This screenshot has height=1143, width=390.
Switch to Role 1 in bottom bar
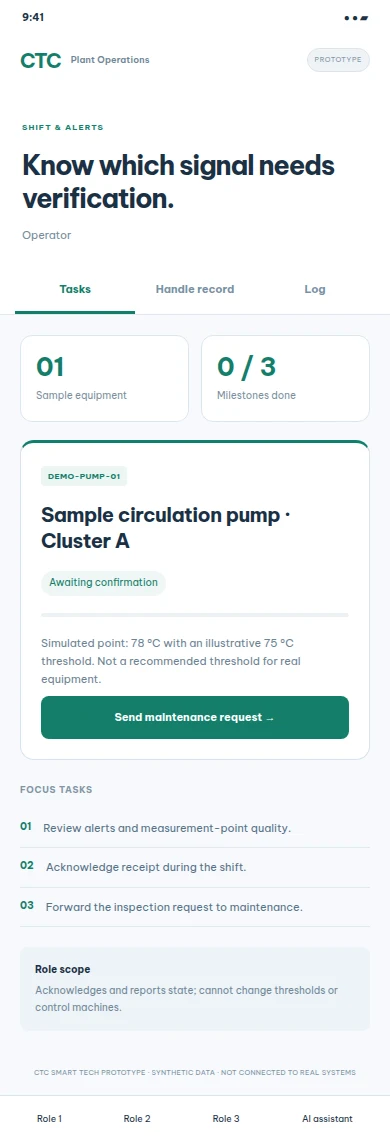50,1118
